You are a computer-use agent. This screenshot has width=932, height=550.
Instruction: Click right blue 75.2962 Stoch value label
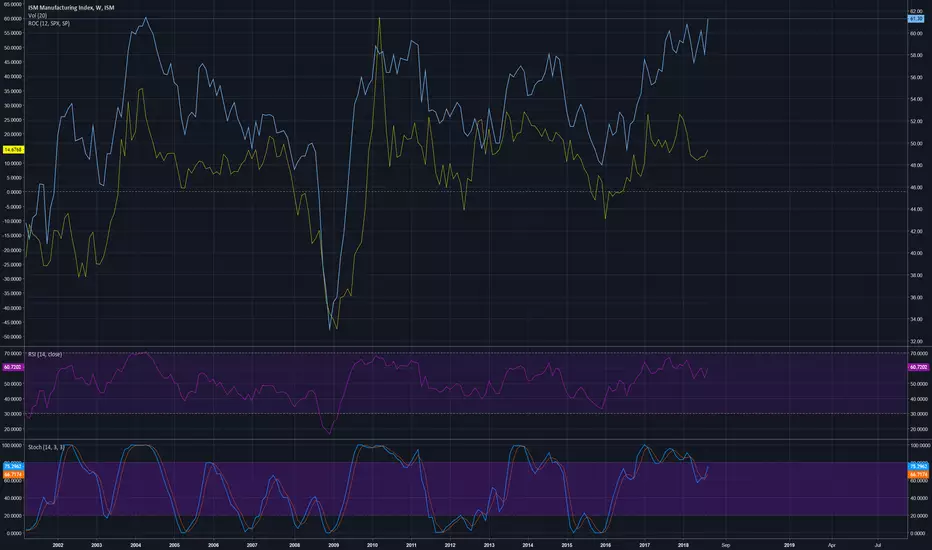click(918, 466)
